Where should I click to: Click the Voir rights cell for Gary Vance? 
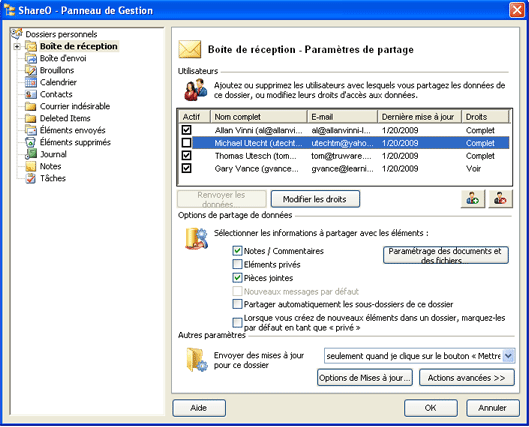pyautogui.click(x=473, y=169)
